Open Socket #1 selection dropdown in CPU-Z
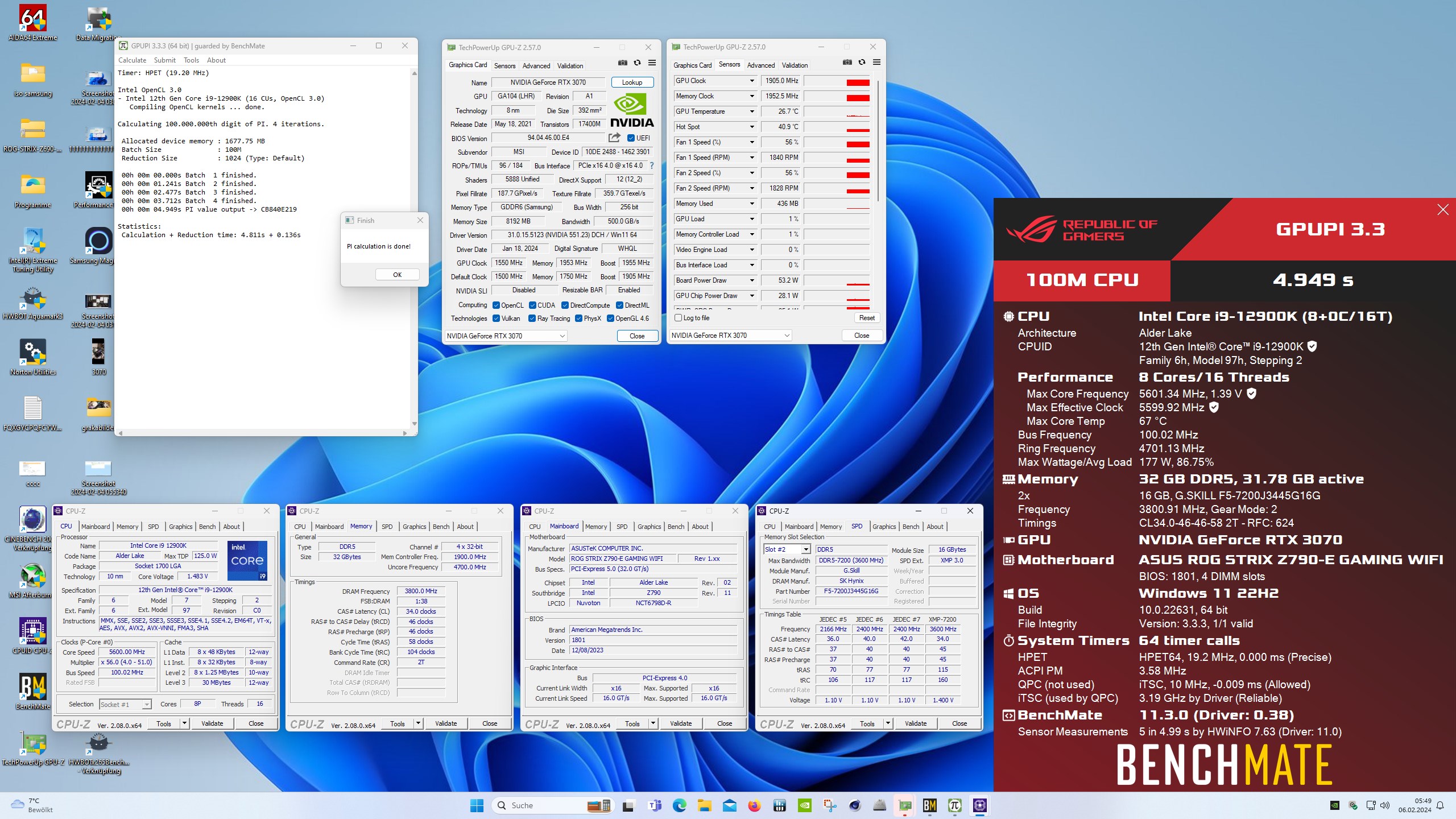This screenshot has width=1456, height=819. pos(125,705)
